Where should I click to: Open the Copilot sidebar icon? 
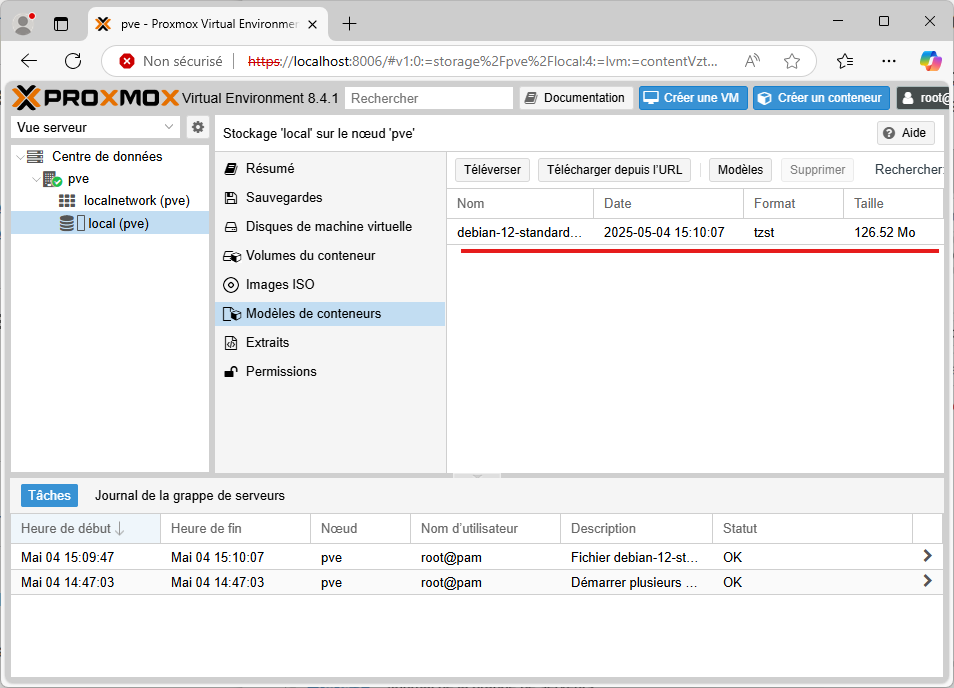tap(931, 61)
